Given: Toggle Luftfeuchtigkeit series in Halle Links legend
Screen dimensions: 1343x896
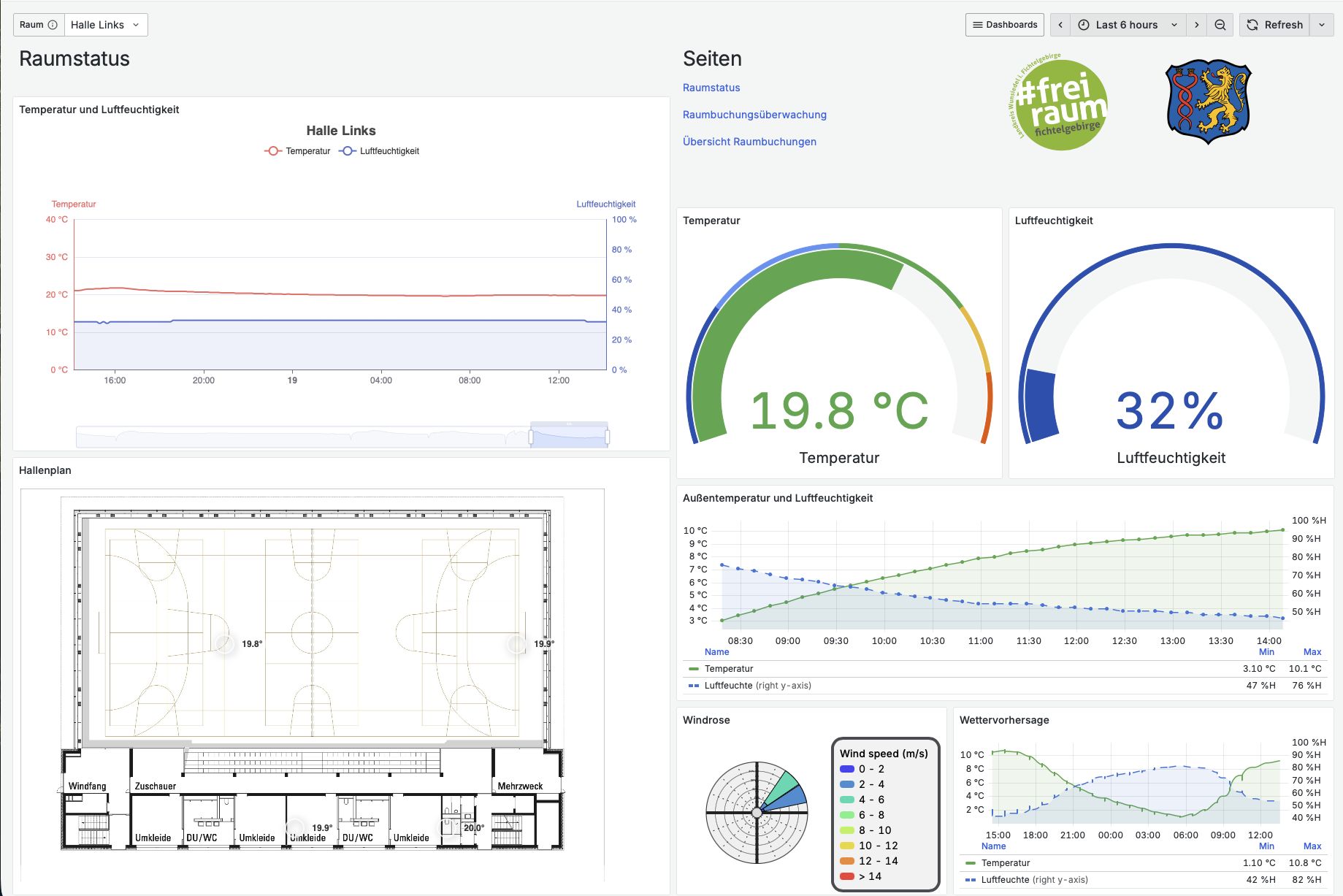Looking at the screenshot, I should tap(379, 151).
